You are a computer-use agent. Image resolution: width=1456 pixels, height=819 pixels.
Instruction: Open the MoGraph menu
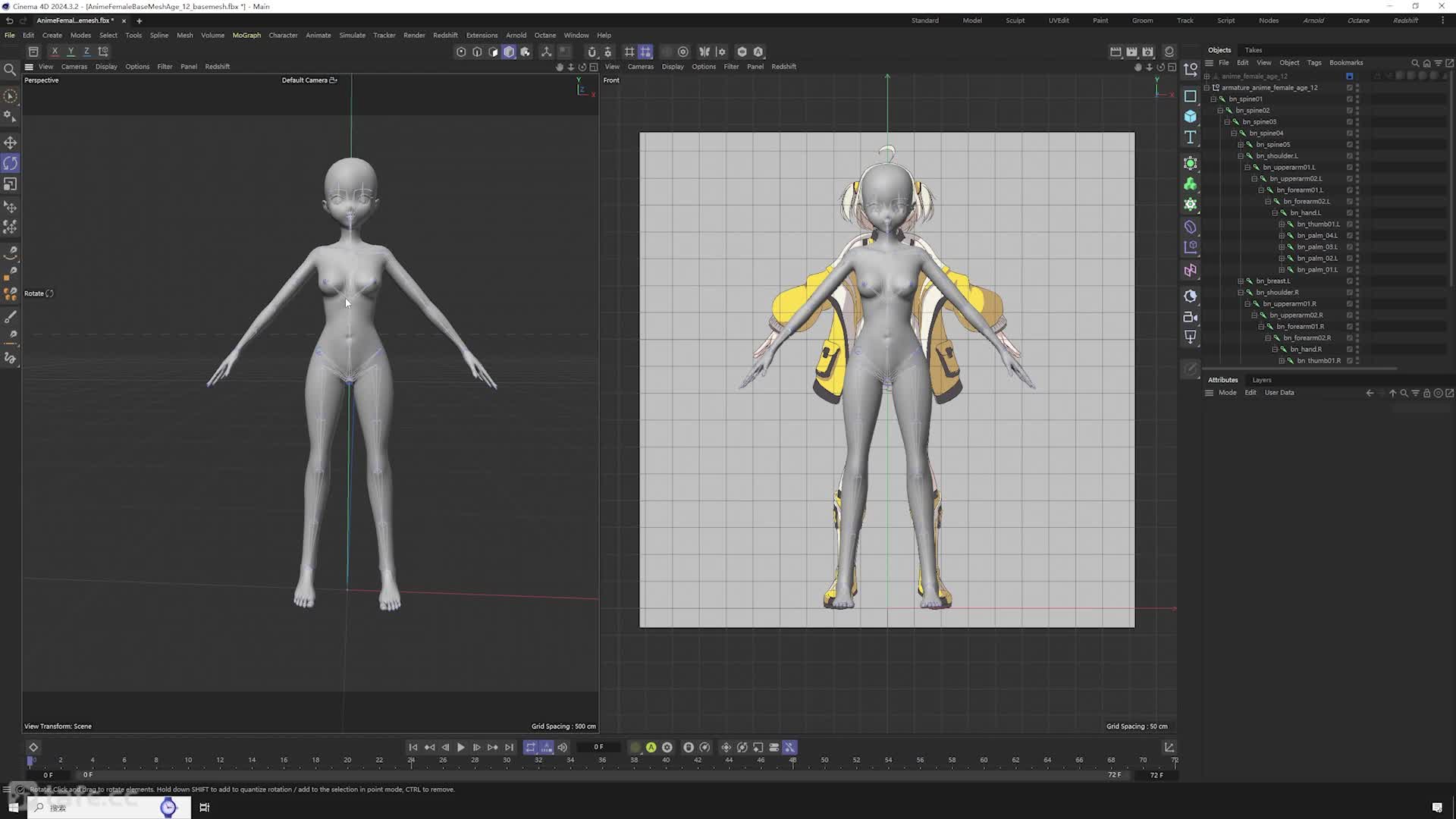[246, 35]
